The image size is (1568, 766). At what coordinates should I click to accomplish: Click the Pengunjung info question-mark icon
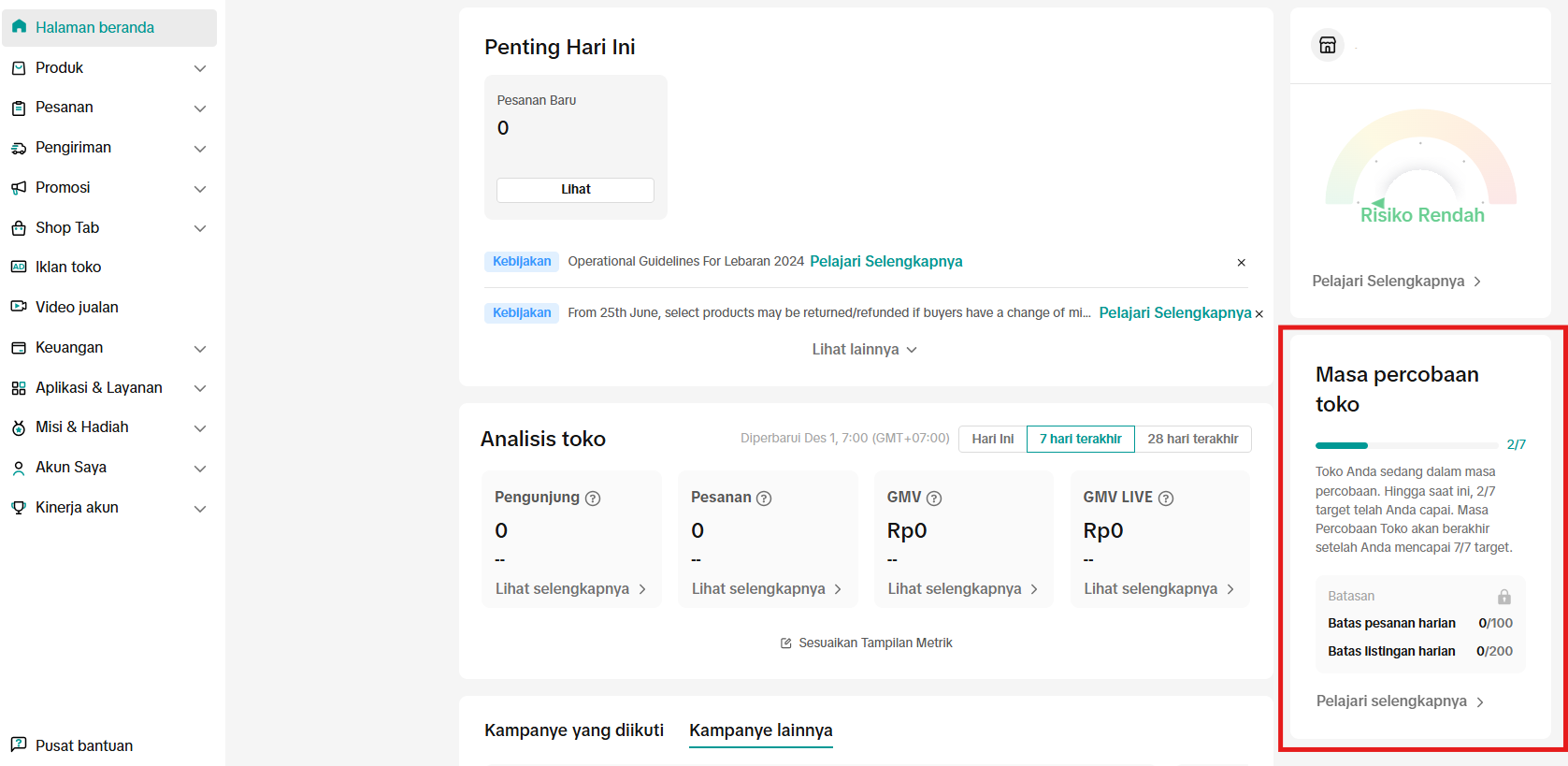coord(593,499)
